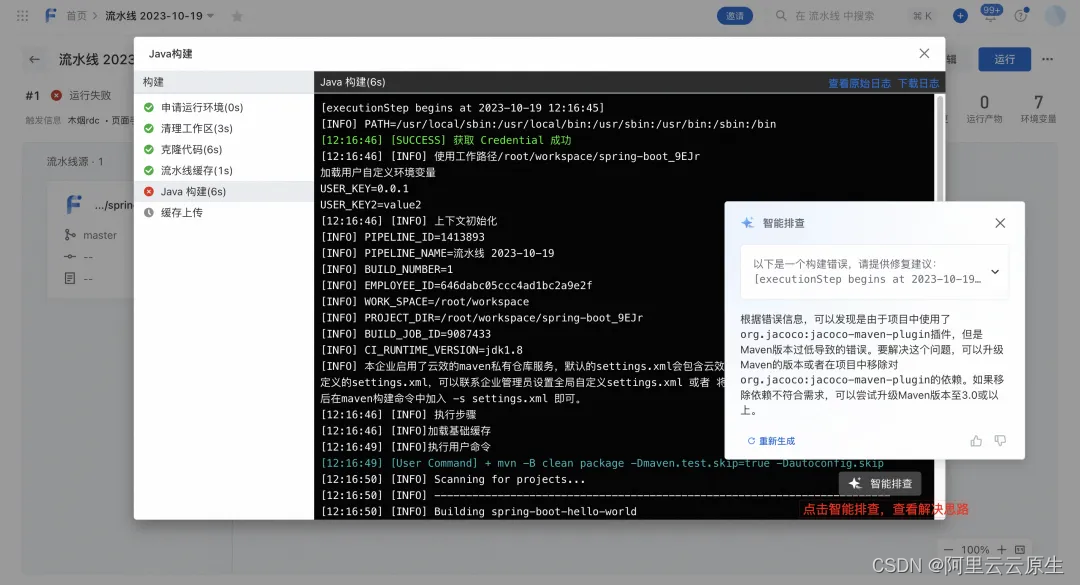This screenshot has width=1080, height=585.
Task: Open the user avatar menu
Action: coord(1055,16)
